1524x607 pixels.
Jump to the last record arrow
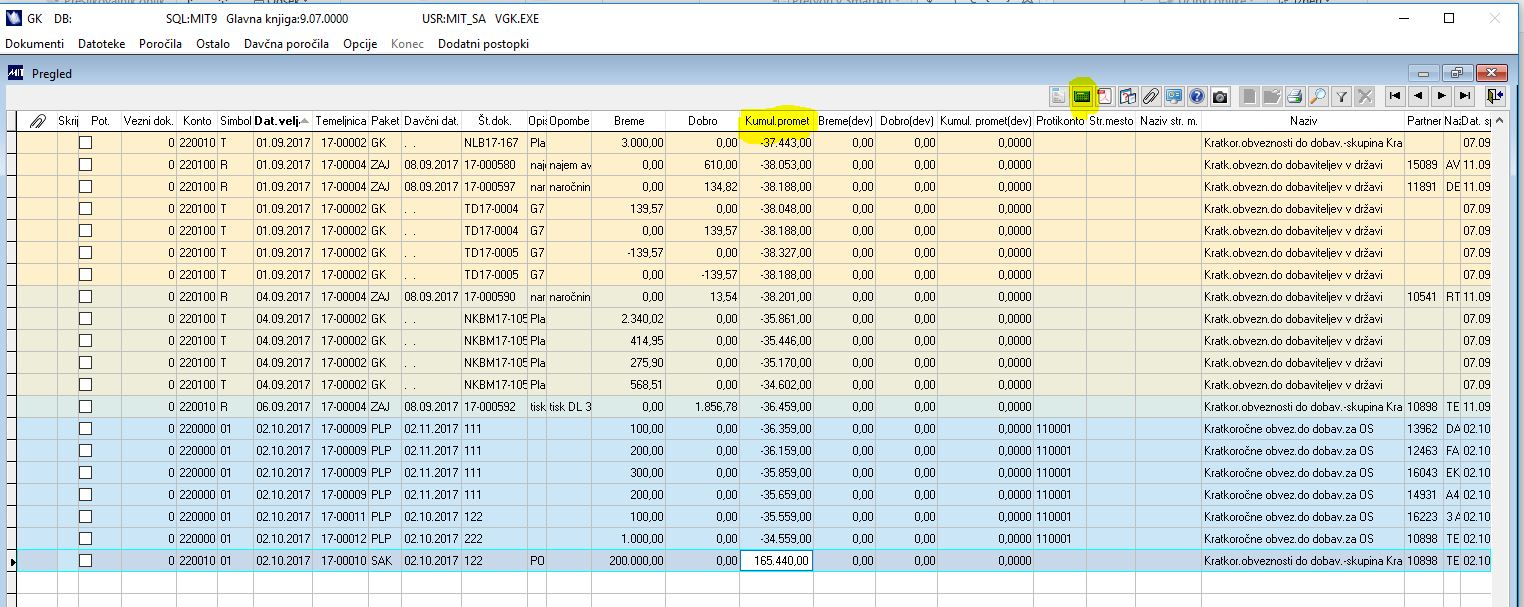click(1465, 96)
